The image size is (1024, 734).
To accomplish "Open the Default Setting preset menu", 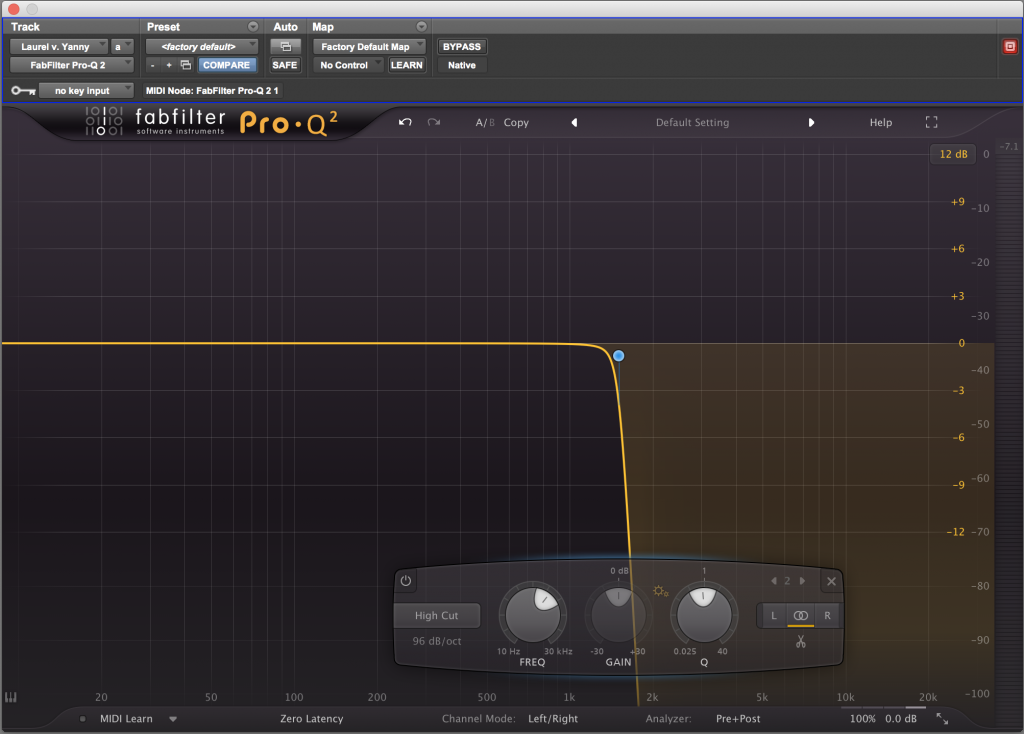I will coord(692,122).
